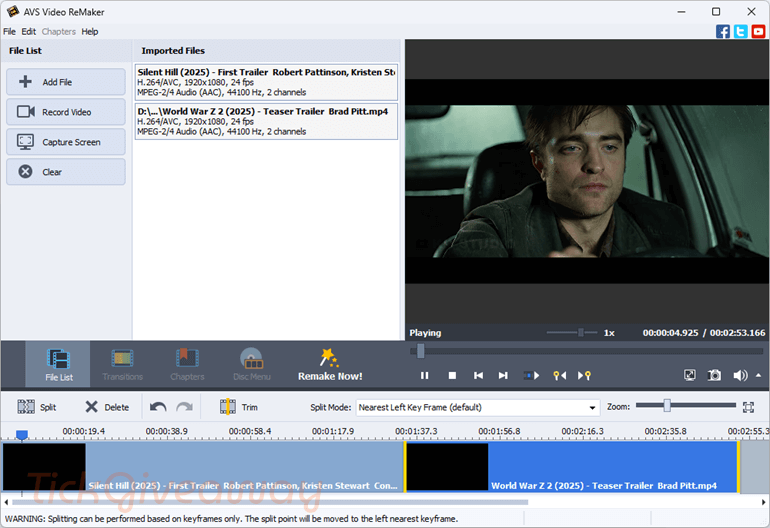Screen dimensions: 770x528
Task: Switch to the Transitions tab
Action: point(122,364)
